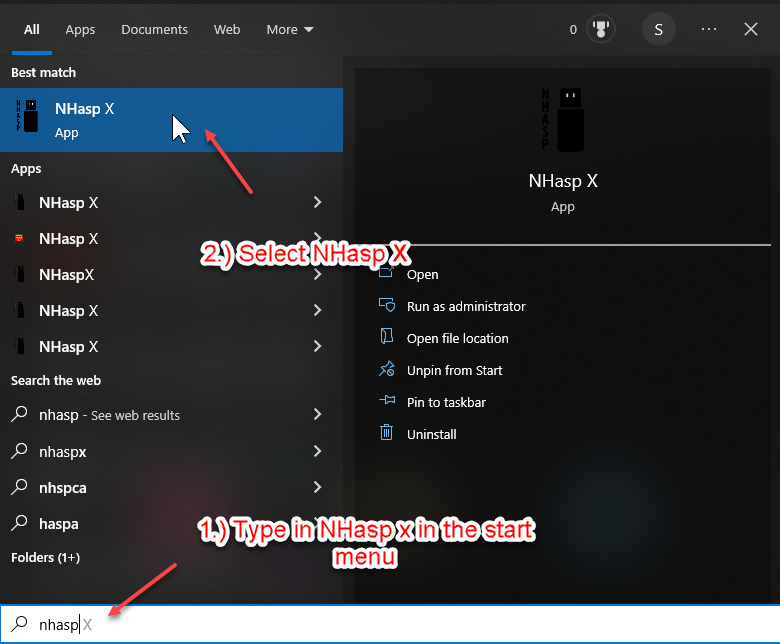Expand the chevron for nhasp web results

coord(317,414)
